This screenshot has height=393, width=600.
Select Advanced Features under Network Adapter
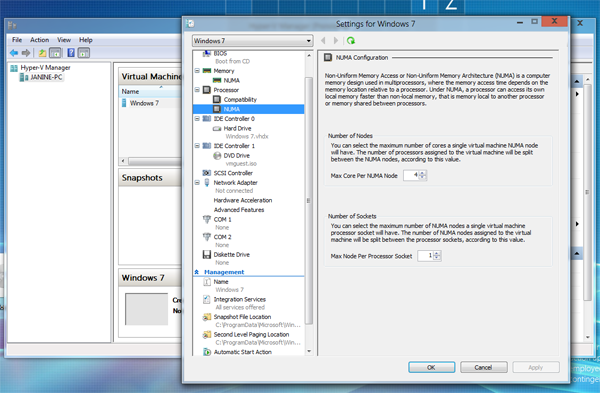[x=239, y=210]
